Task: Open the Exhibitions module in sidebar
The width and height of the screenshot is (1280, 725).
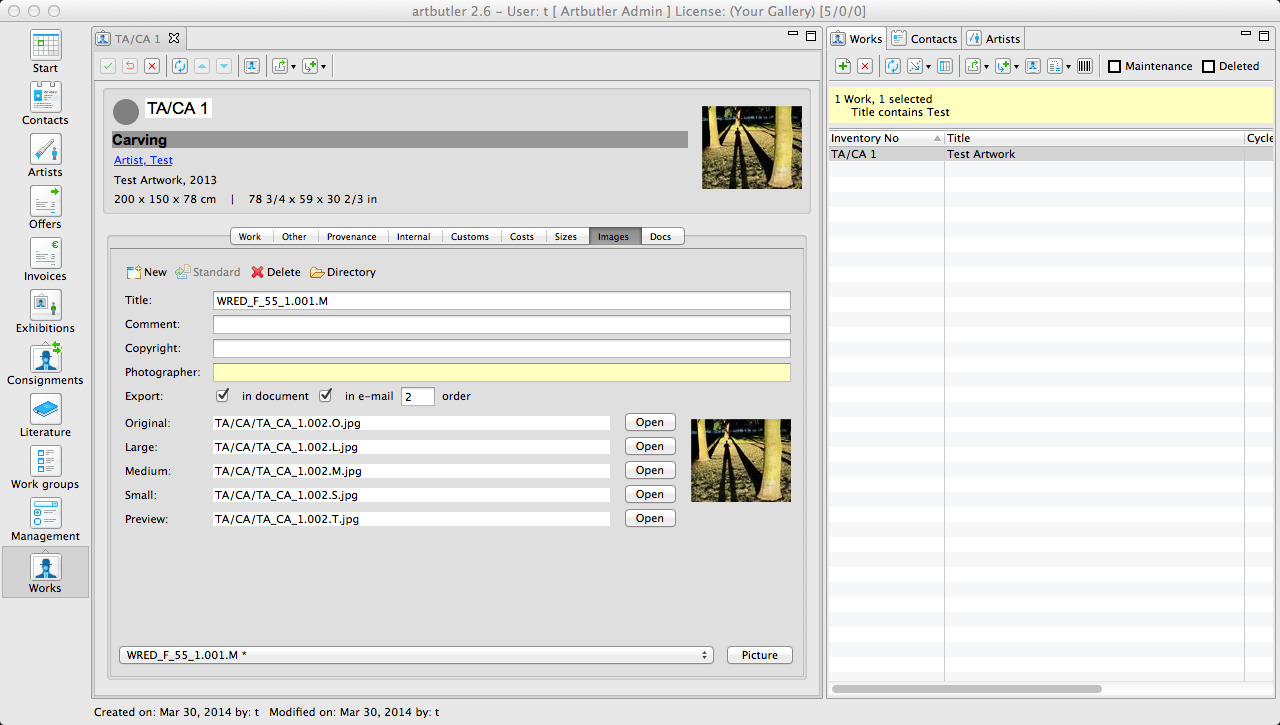Action: (x=45, y=312)
